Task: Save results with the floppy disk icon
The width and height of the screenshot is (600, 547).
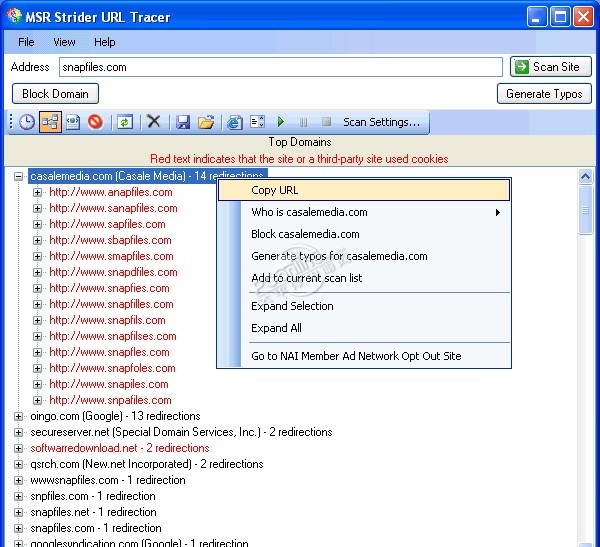Action: click(x=183, y=122)
